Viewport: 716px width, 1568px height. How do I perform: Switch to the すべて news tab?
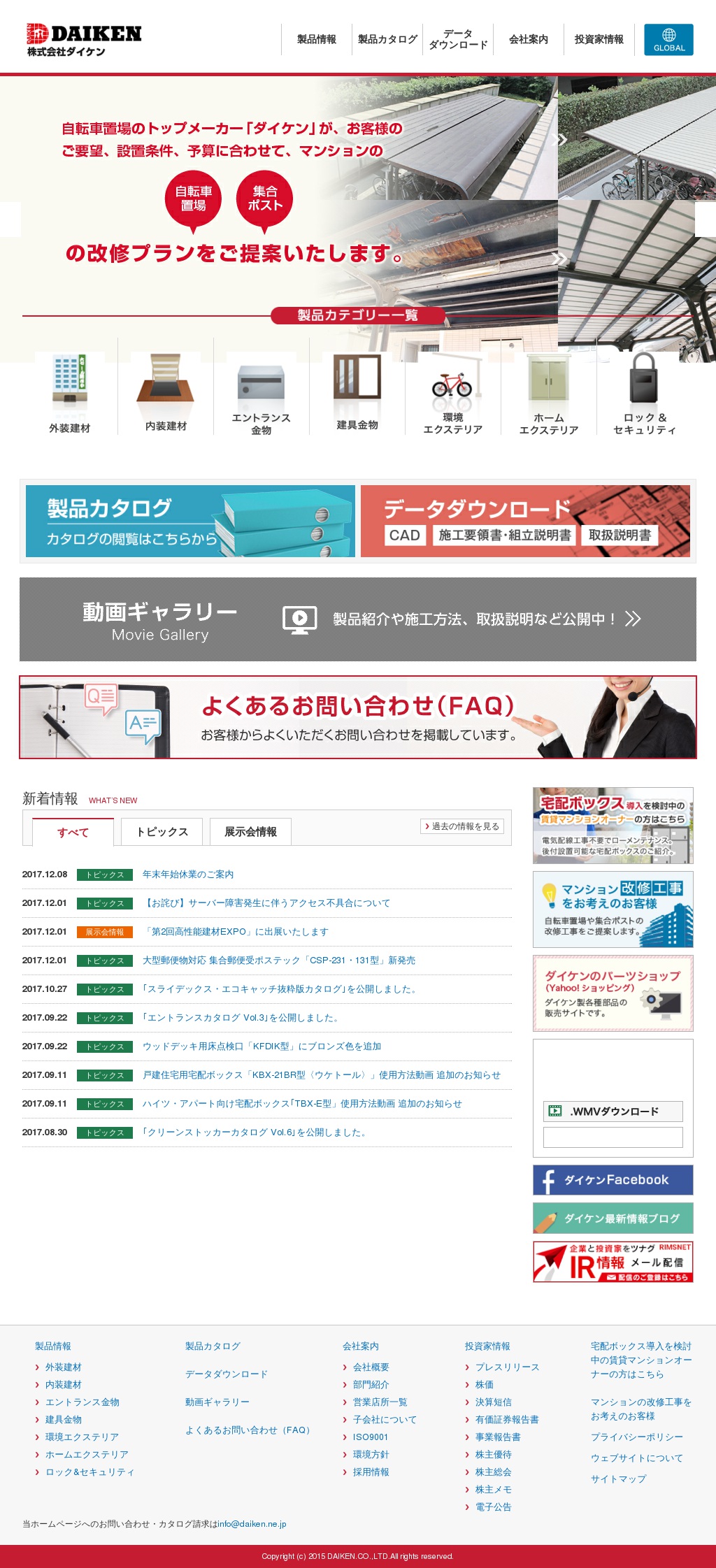(x=73, y=832)
